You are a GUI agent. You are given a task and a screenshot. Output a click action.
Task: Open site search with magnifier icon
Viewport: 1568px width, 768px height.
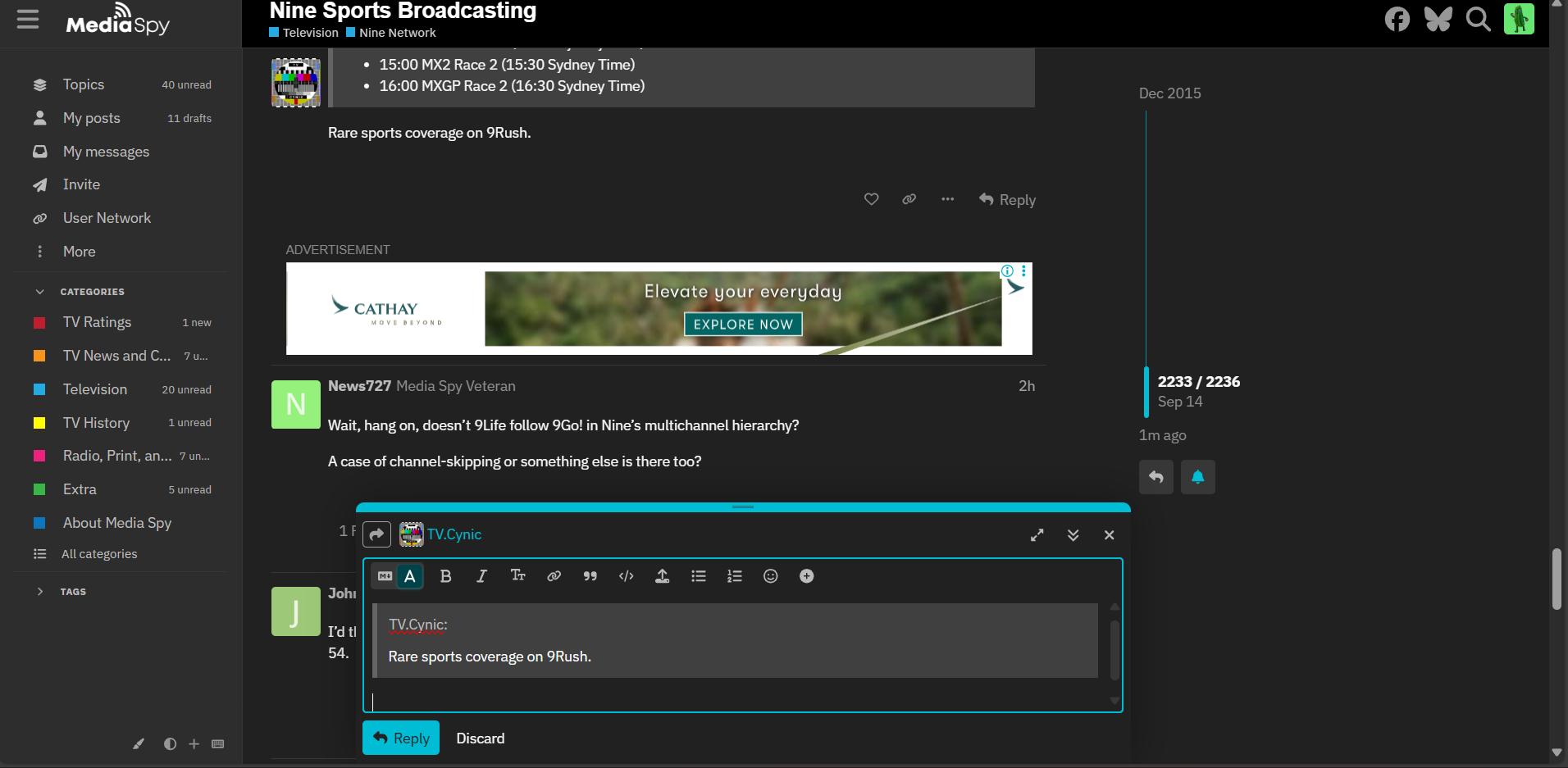[1478, 19]
